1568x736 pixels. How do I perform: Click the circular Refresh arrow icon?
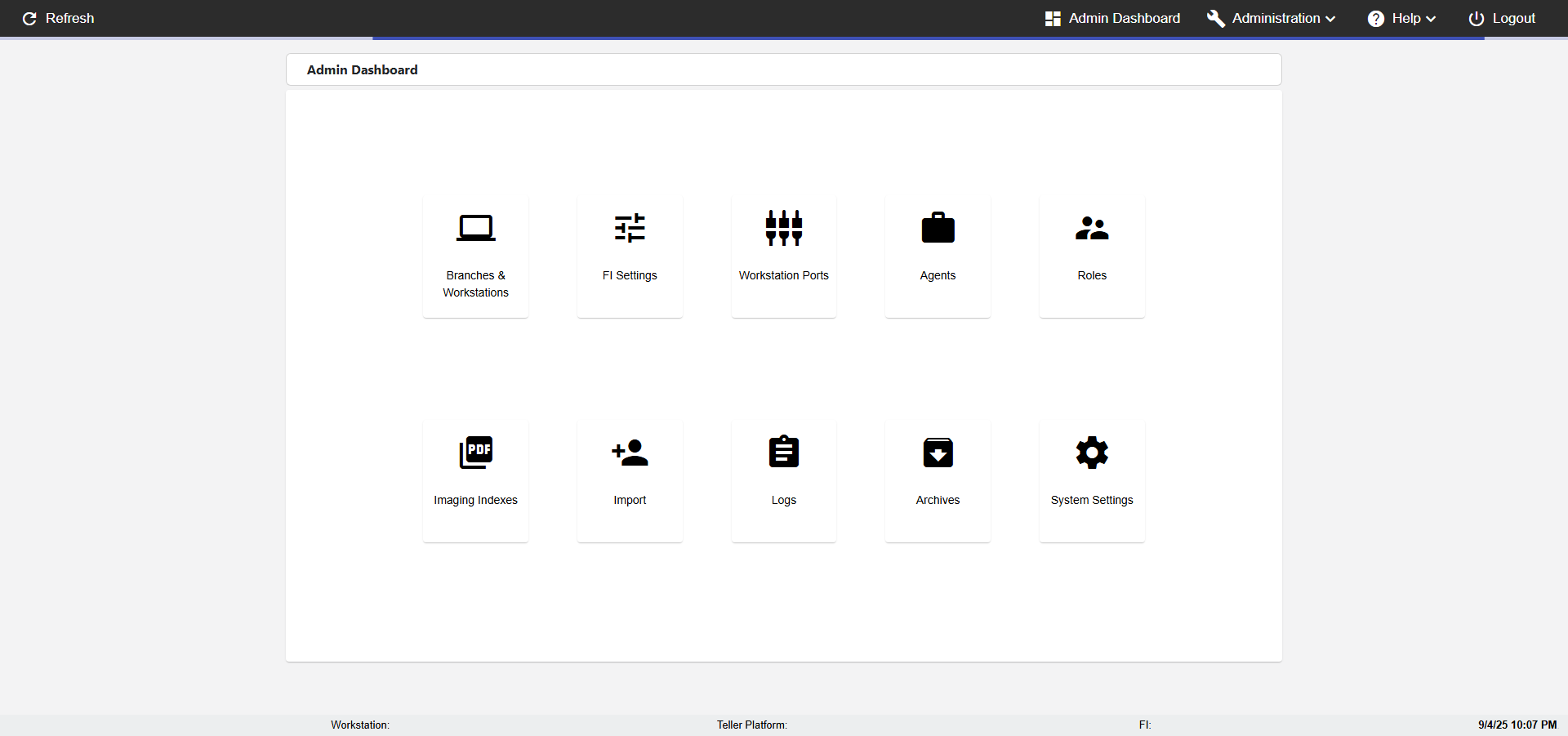(x=29, y=18)
